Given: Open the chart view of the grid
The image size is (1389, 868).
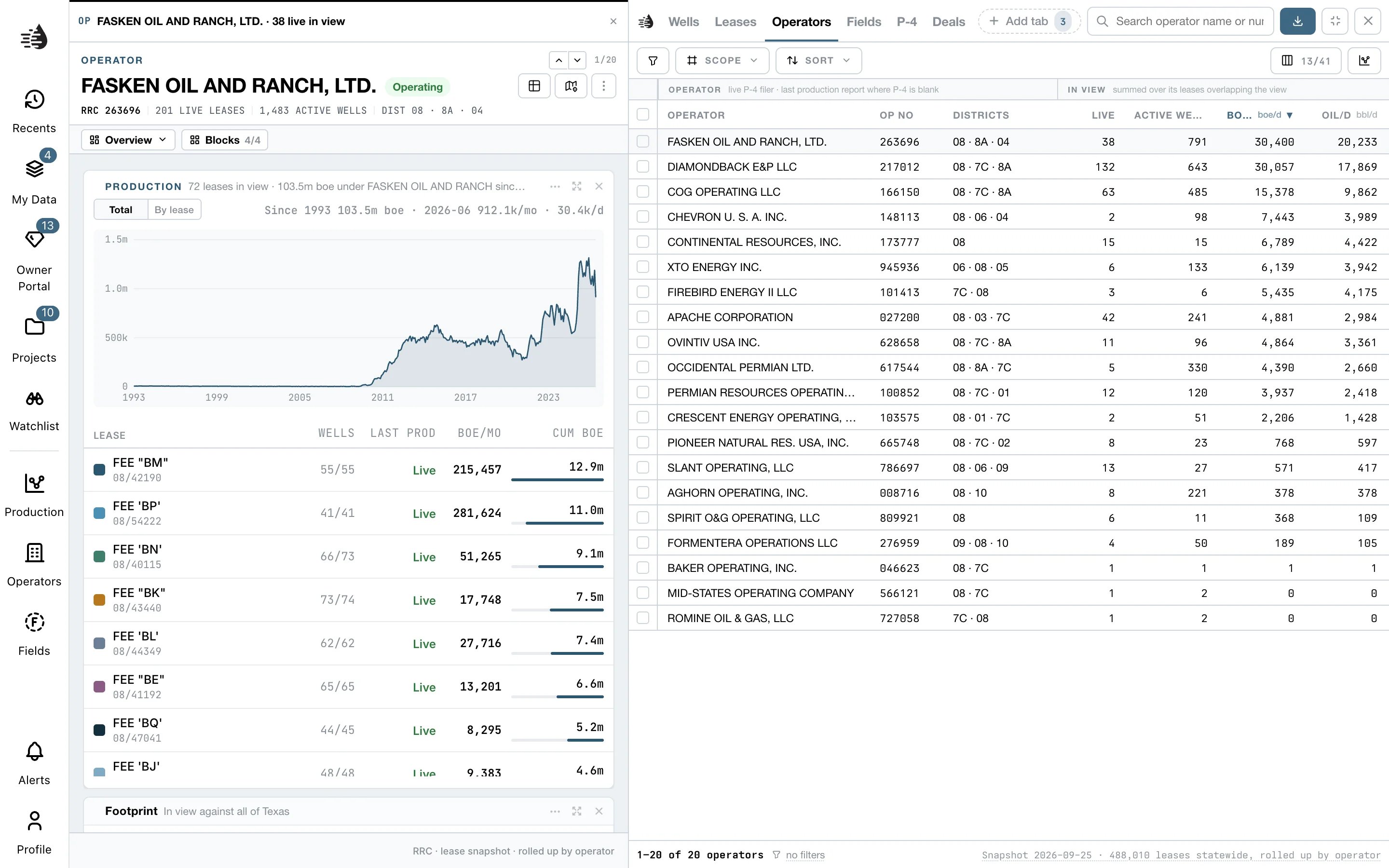Looking at the screenshot, I should (1364, 60).
